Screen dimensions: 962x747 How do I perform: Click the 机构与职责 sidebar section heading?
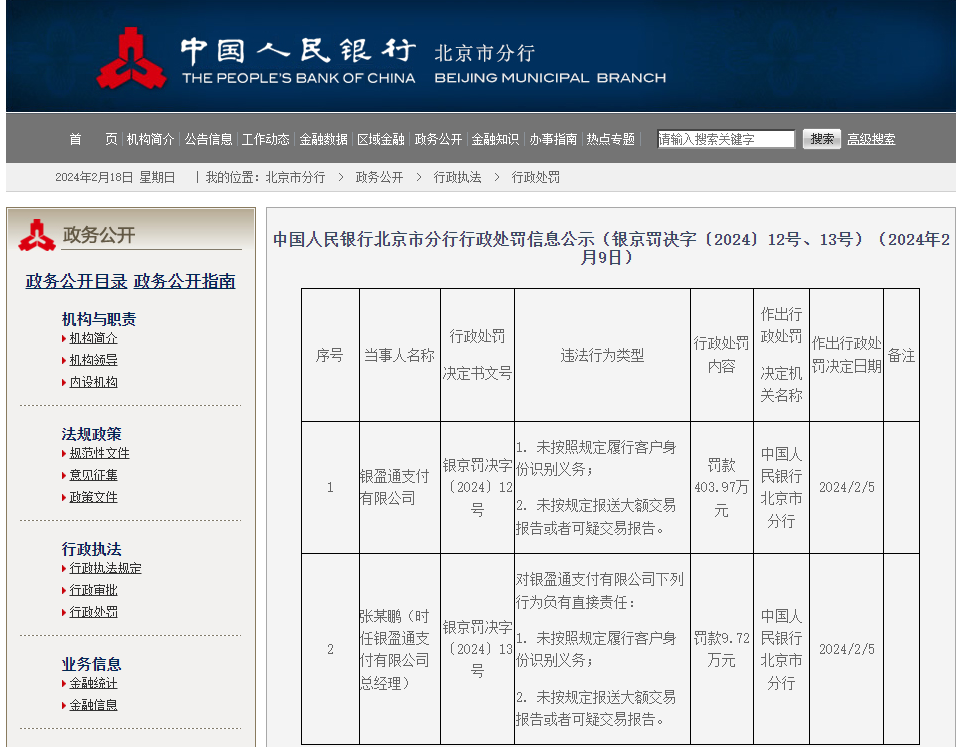99,319
